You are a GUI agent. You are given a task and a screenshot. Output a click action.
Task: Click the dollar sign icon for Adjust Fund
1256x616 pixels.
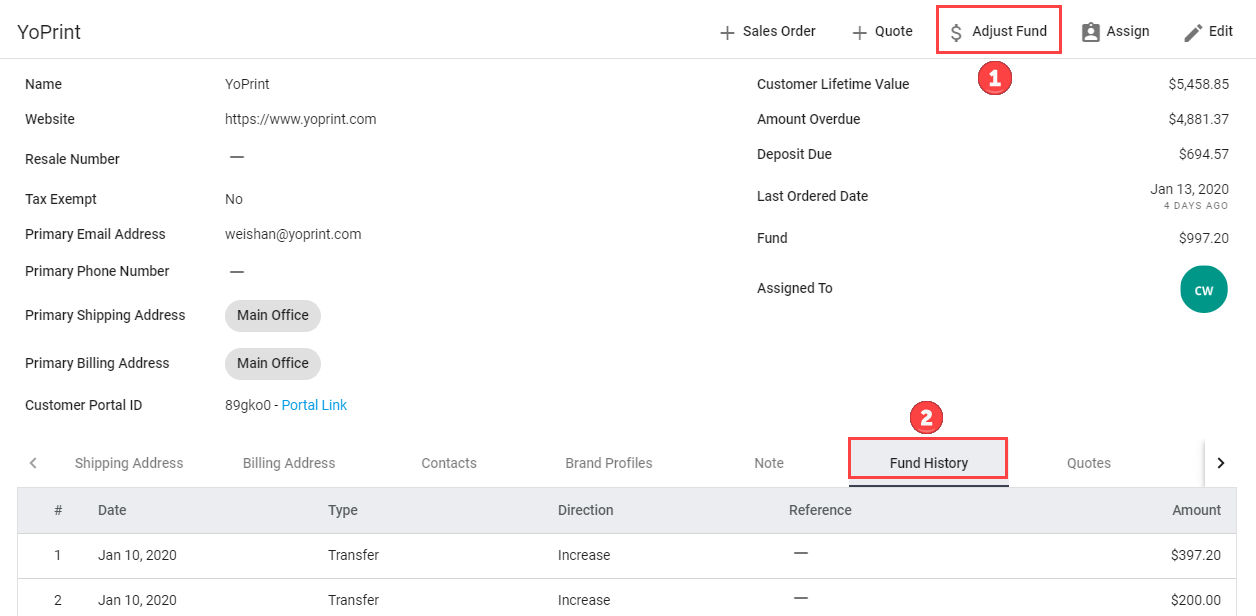pos(956,33)
